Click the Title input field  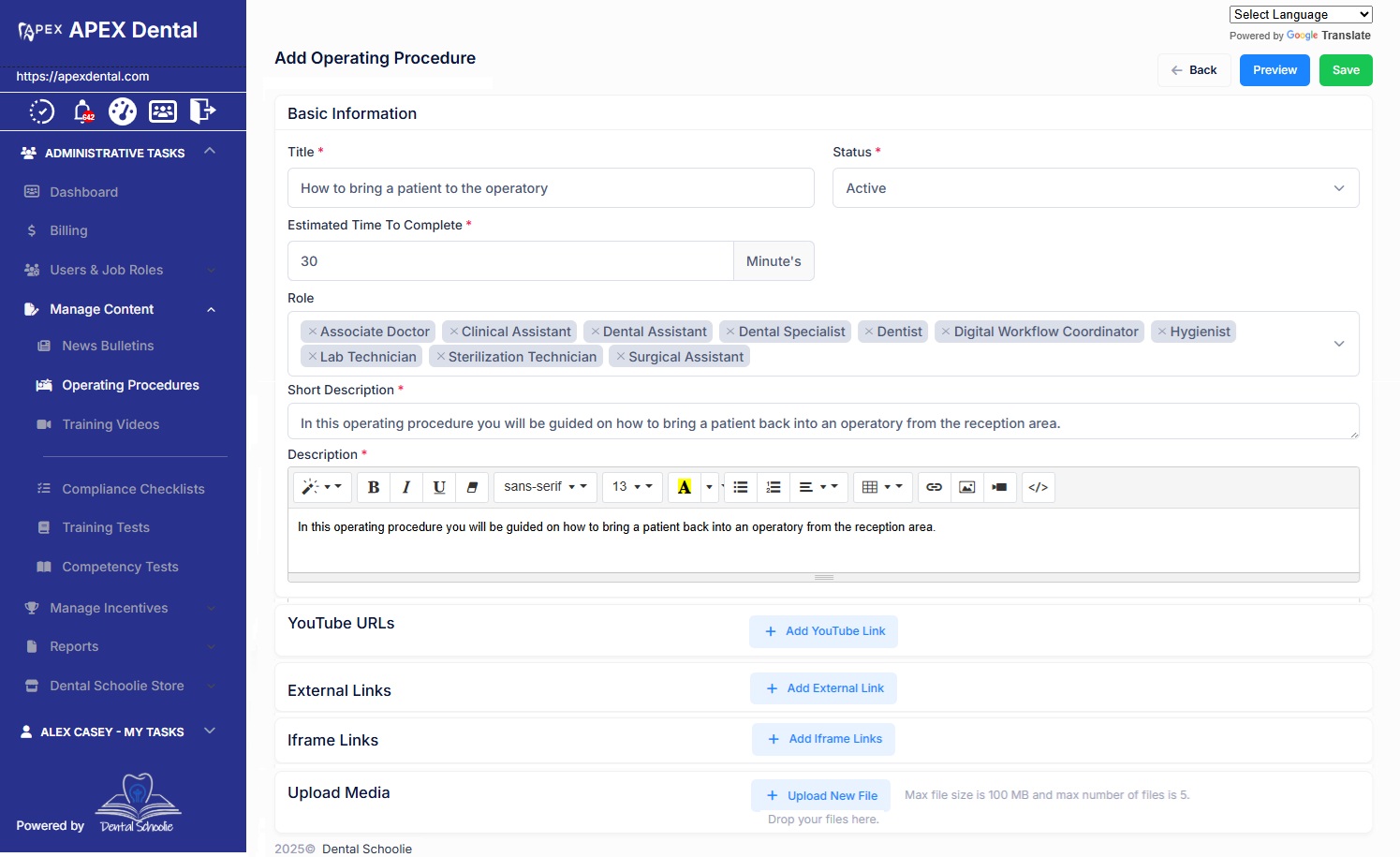click(x=551, y=188)
